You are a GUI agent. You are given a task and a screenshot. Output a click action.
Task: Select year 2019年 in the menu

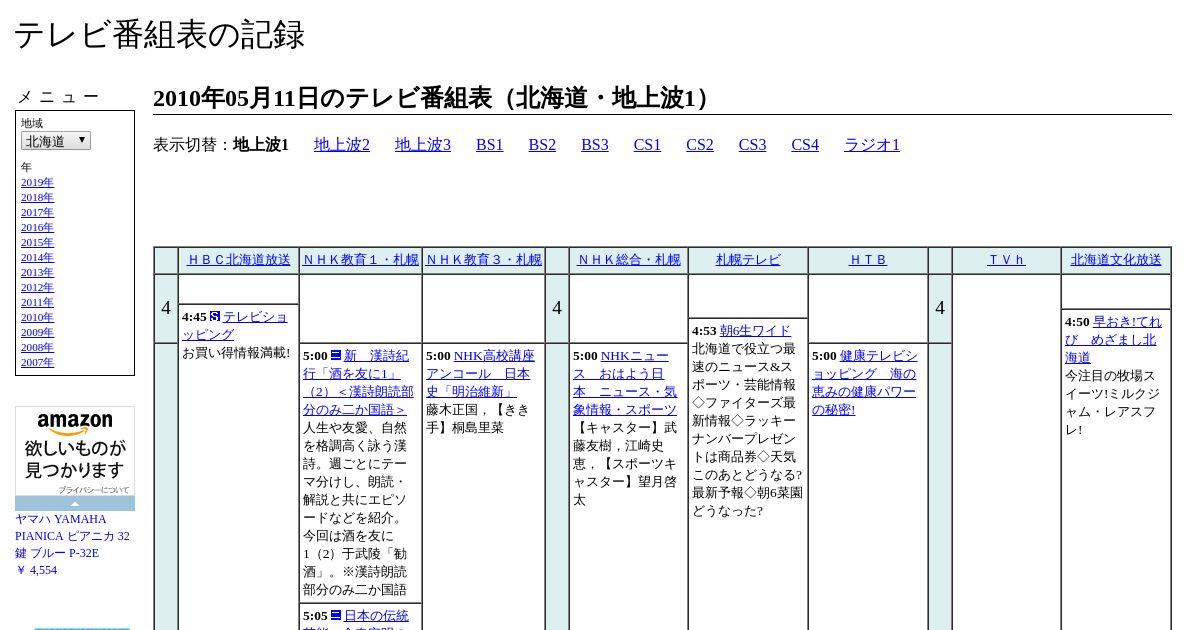pos(37,182)
